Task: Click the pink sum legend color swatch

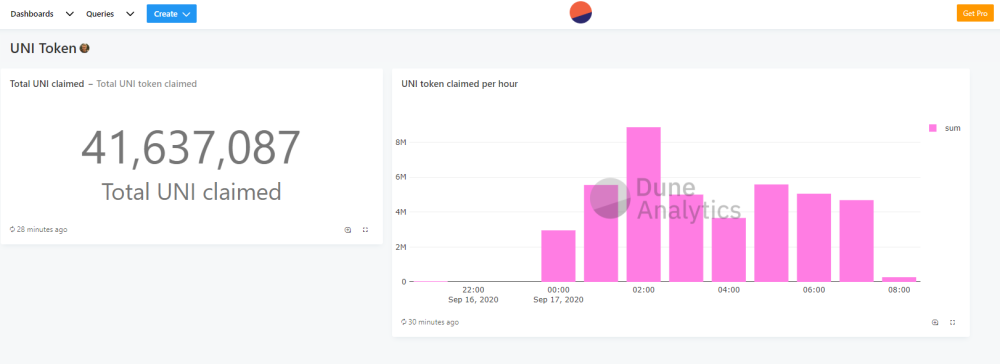Action: (933, 128)
